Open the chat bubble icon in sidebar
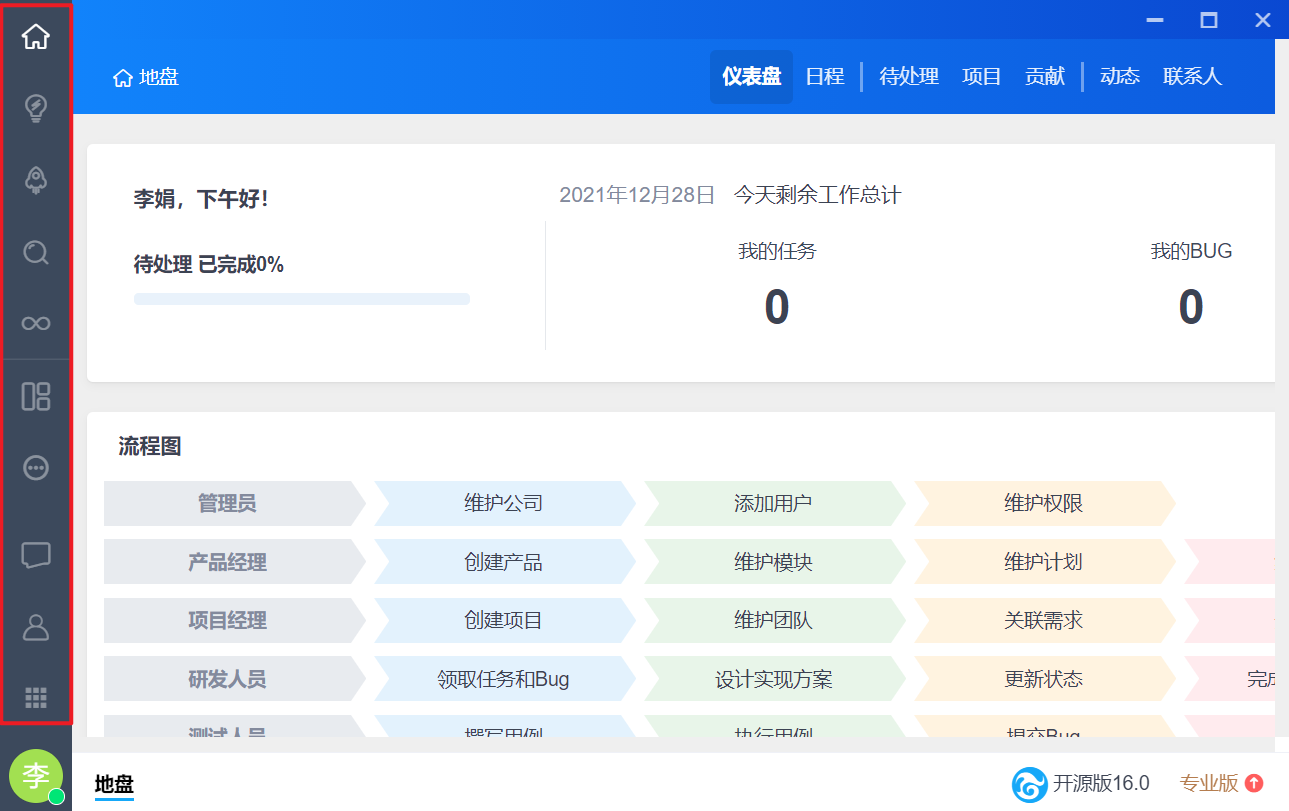 36,555
